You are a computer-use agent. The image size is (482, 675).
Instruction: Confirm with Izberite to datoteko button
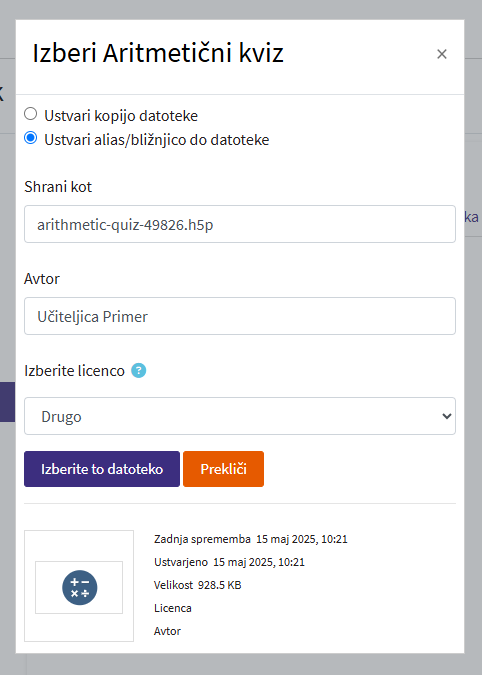(x=102, y=469)
